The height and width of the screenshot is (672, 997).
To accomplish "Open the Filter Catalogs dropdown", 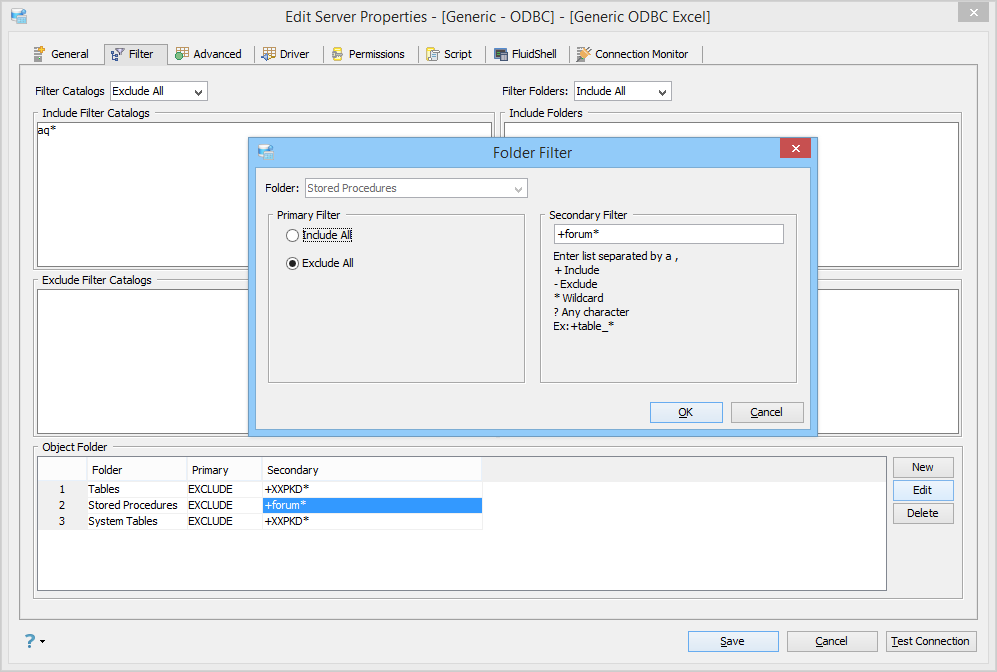I will [x=159, y=92].
